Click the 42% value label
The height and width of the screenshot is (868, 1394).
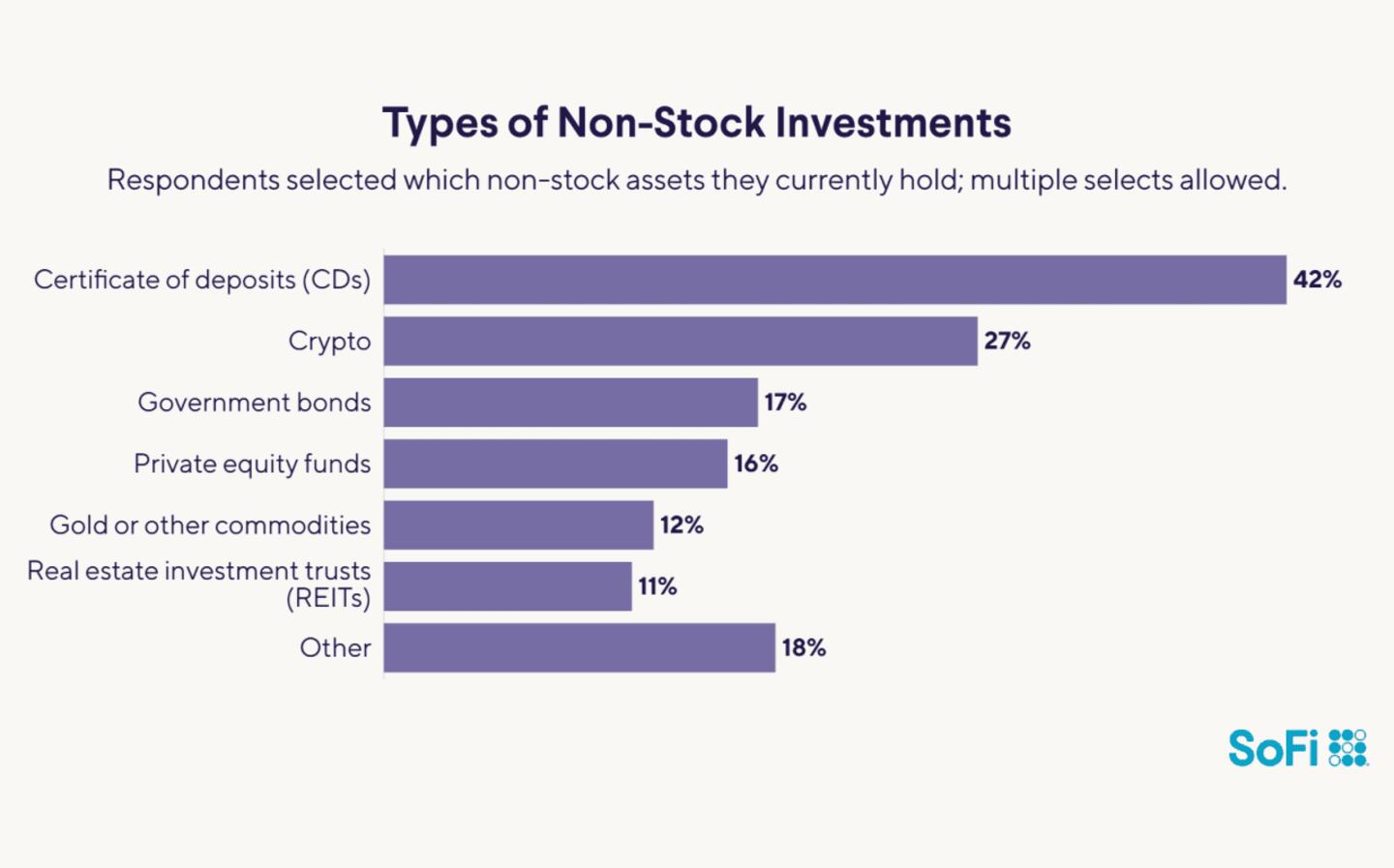pyautogui.click(x=1318, y=280)
